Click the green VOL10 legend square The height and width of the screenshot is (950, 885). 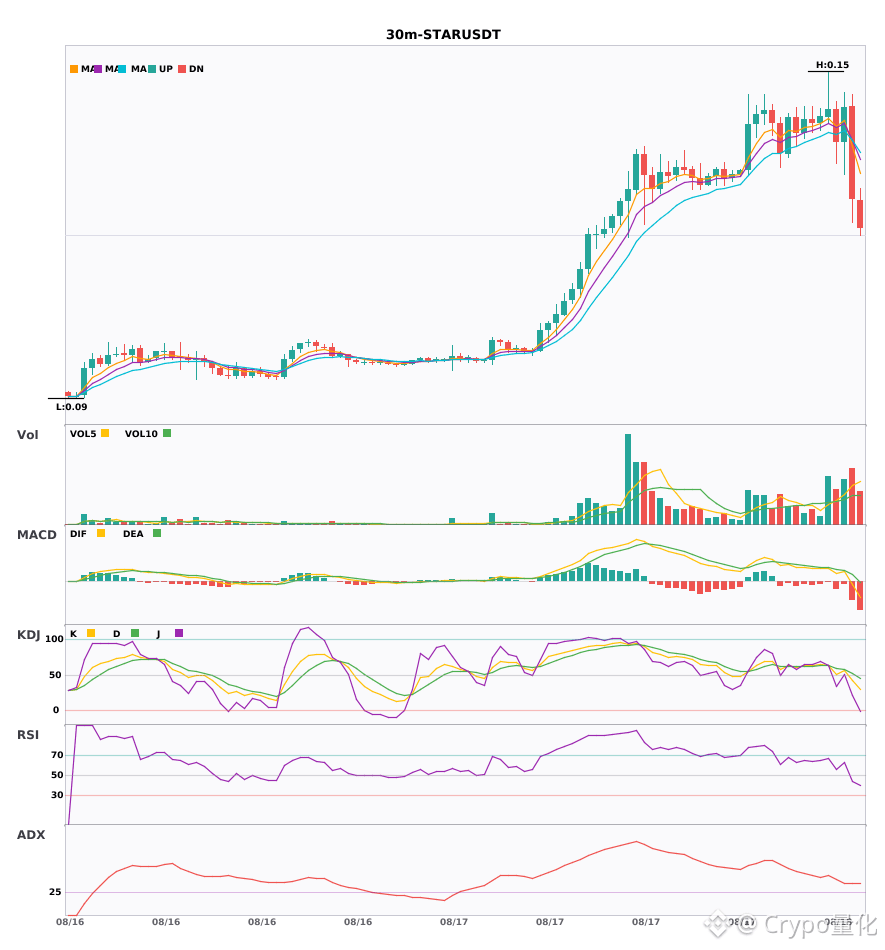[x=167, y=433]
